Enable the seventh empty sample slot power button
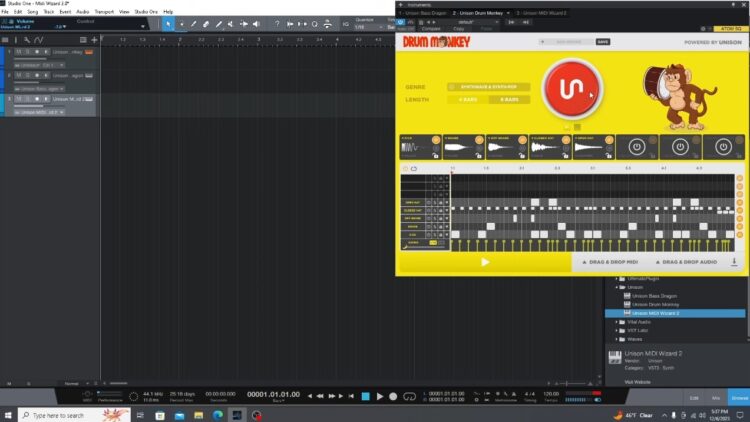Viewport: 750px width, 422px height. [x=680, y=147]
